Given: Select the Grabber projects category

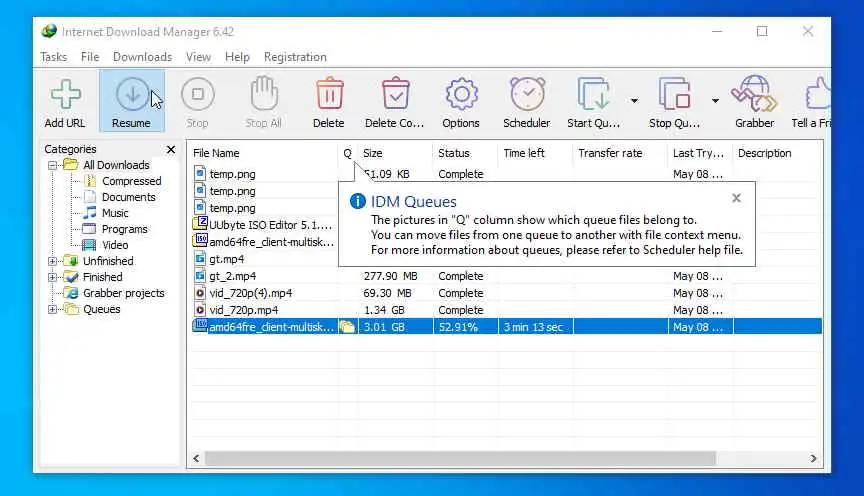Looking at the screenshot, I should [x=123, y=293].
